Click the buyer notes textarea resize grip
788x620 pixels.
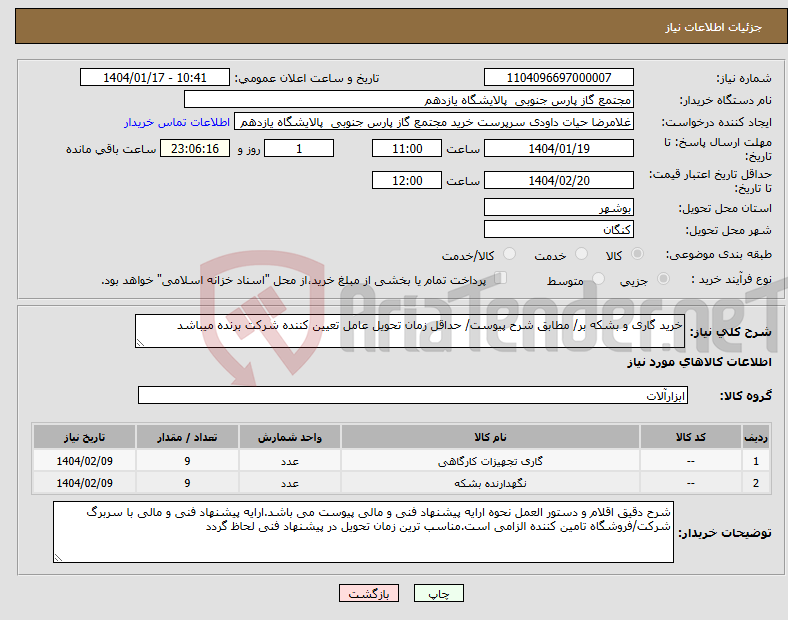pyautogui.click(x=58, y=558)
